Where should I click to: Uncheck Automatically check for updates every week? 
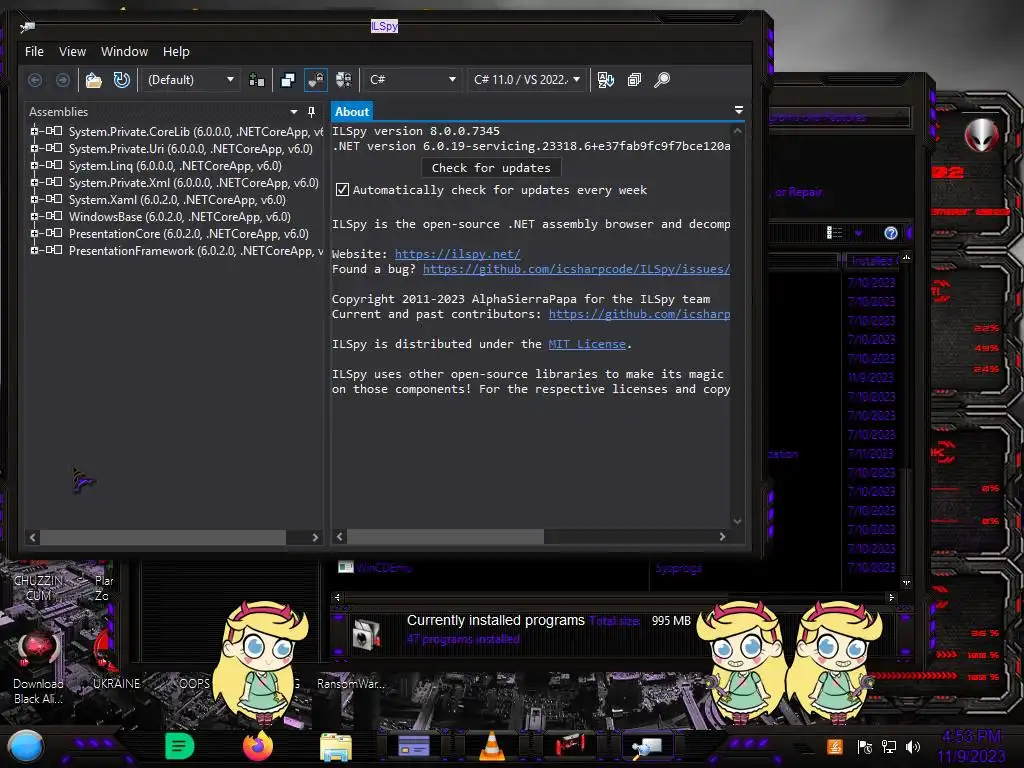[x=342, y=189]
